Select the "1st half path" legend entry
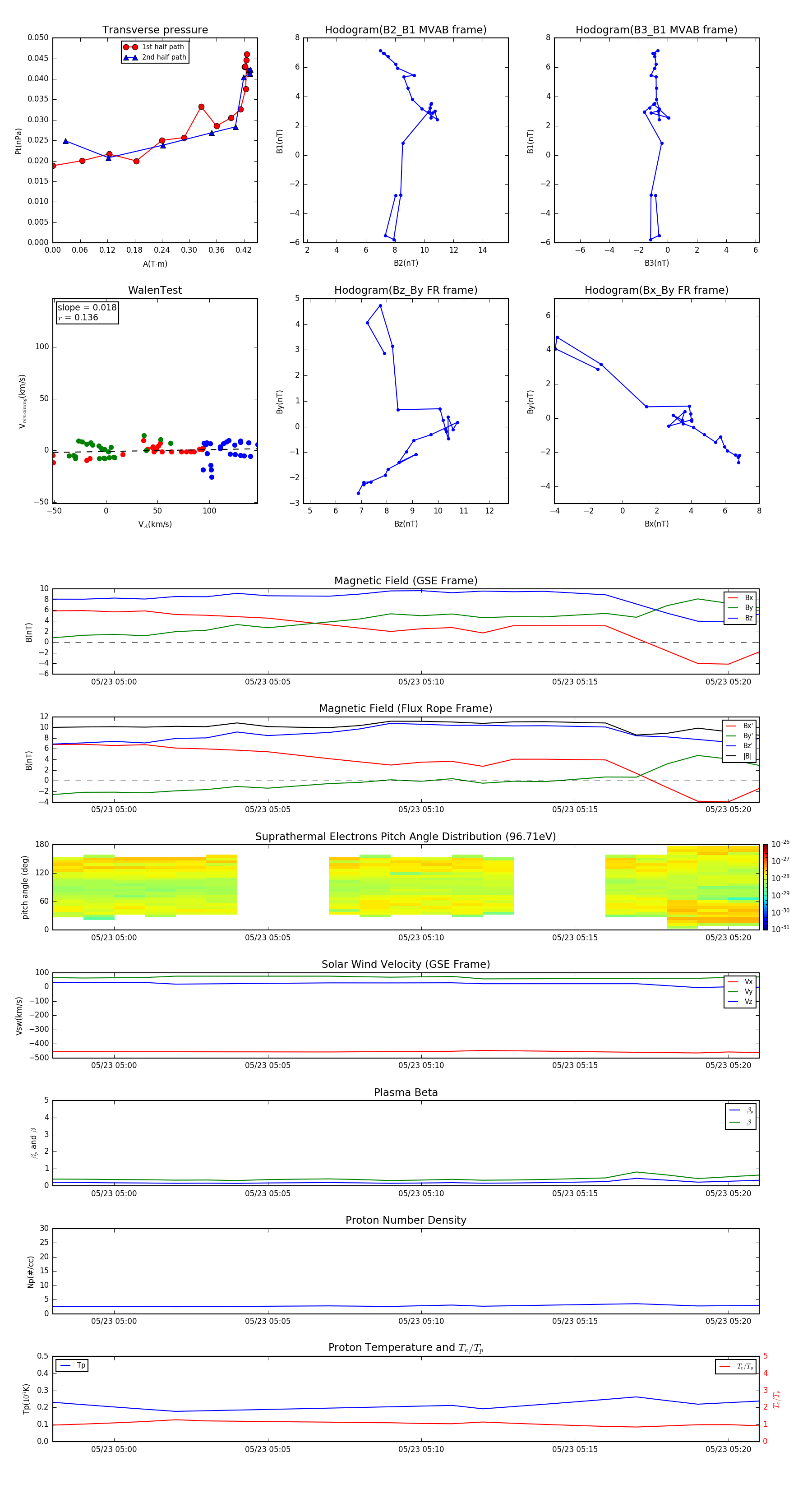This screenshot has width=812, height=1489. coord(155,47)
